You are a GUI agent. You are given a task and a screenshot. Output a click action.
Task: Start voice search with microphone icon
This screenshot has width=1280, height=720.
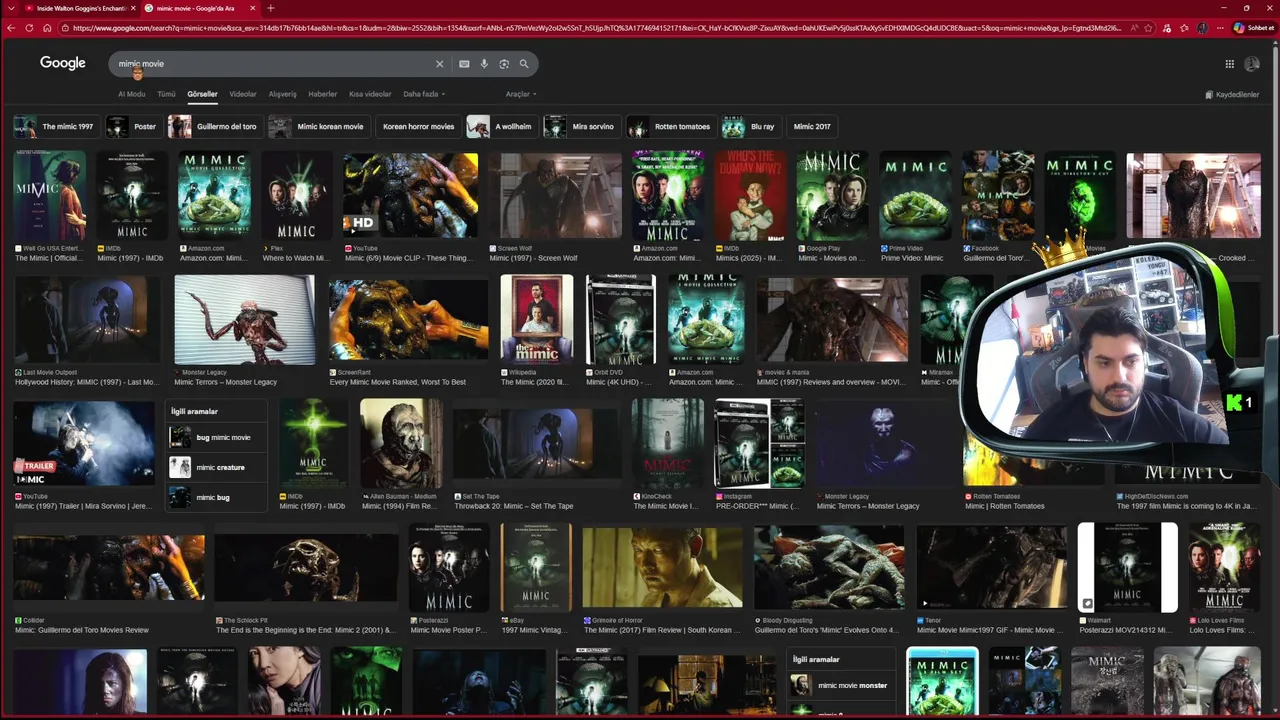(484, 64)
